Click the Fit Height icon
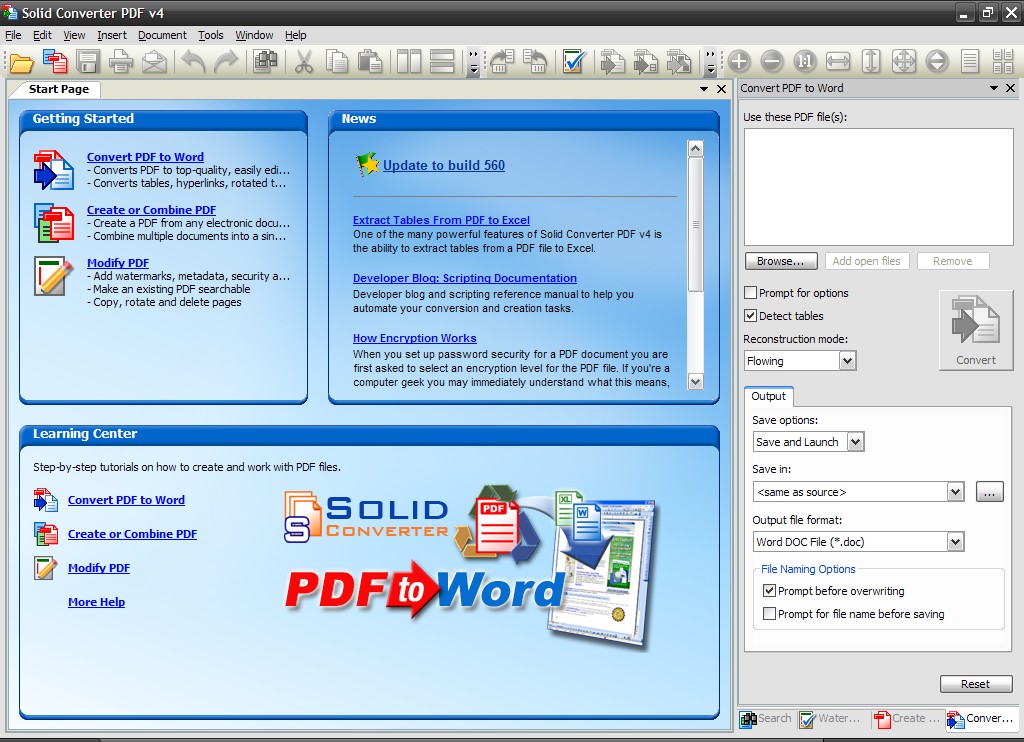Image resolution: width=1024 pixels, height=742 pixels. pos(871,62)
